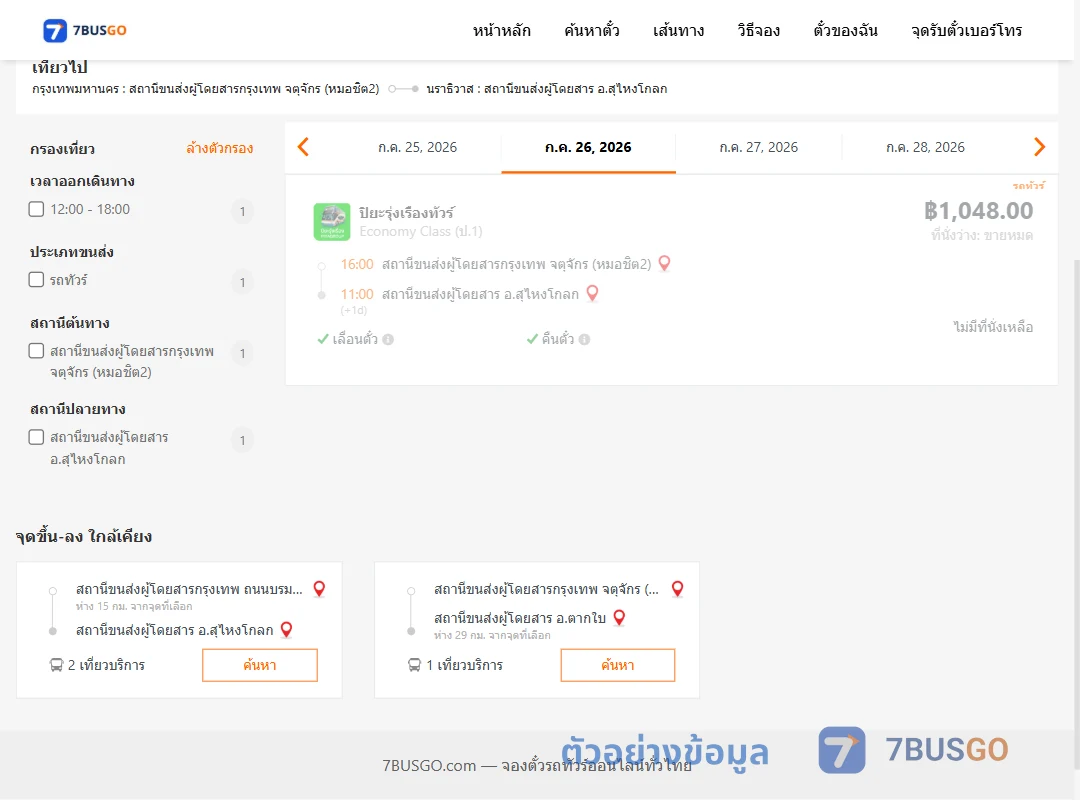Click the green checkmark next to เลื่อนตั๋ว
This screenshot has height=800, width=1080.
click(323, 339)
